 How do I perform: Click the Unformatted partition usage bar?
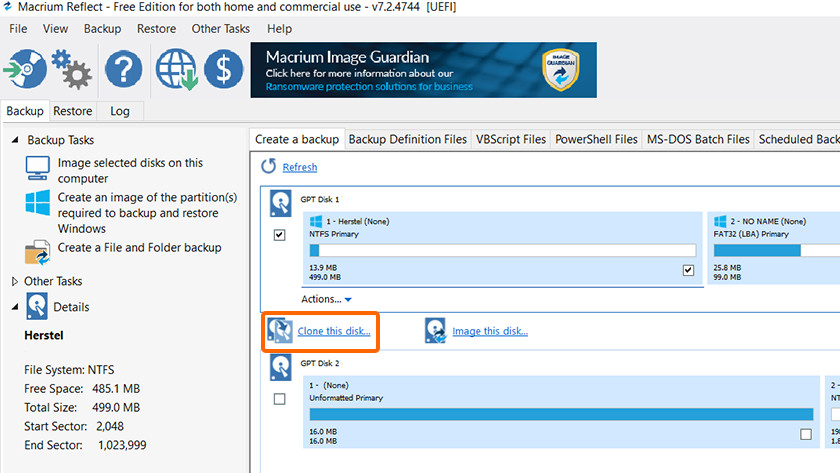[561, 414]
